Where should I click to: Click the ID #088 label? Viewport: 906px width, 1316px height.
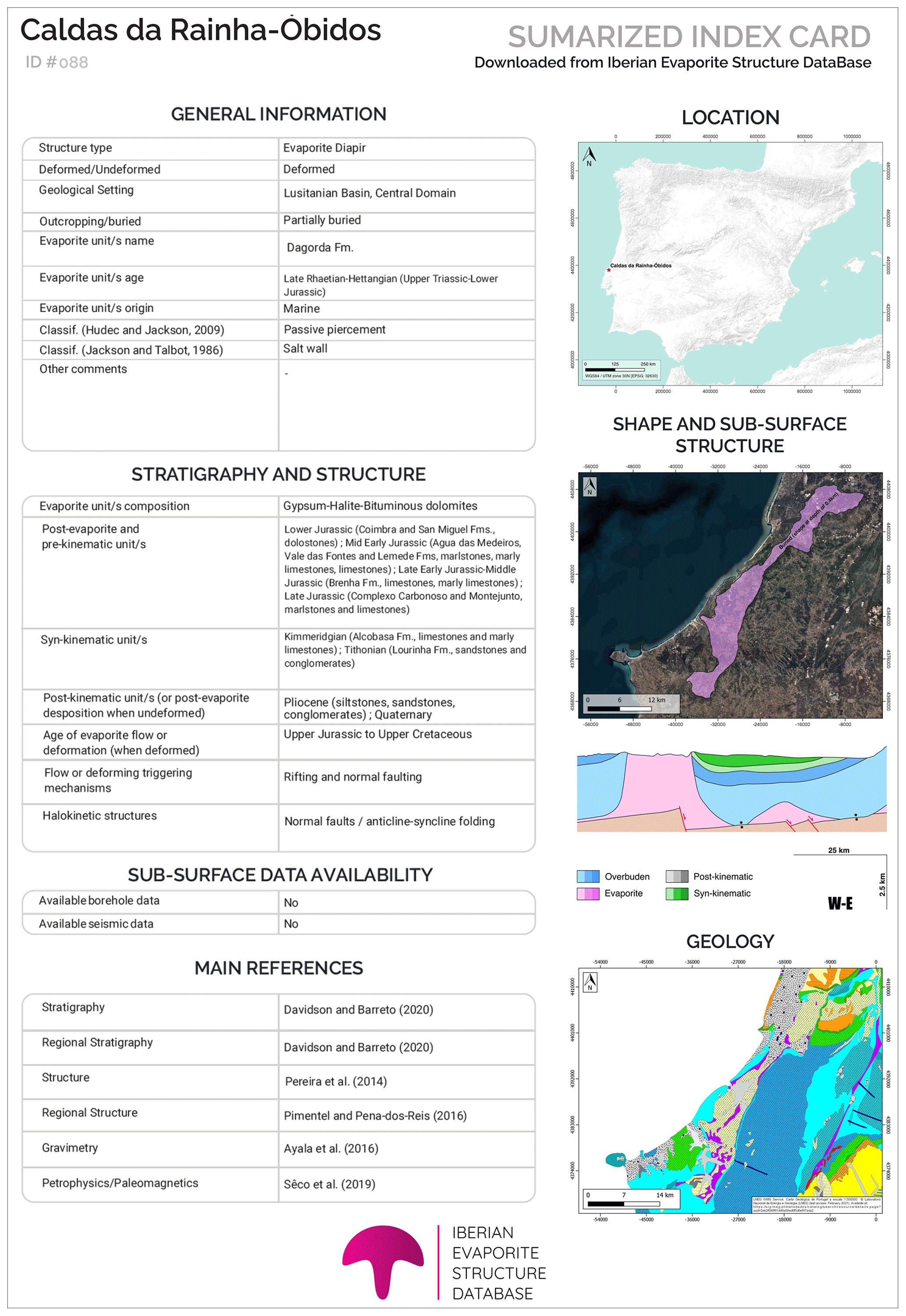pos(57,62)
